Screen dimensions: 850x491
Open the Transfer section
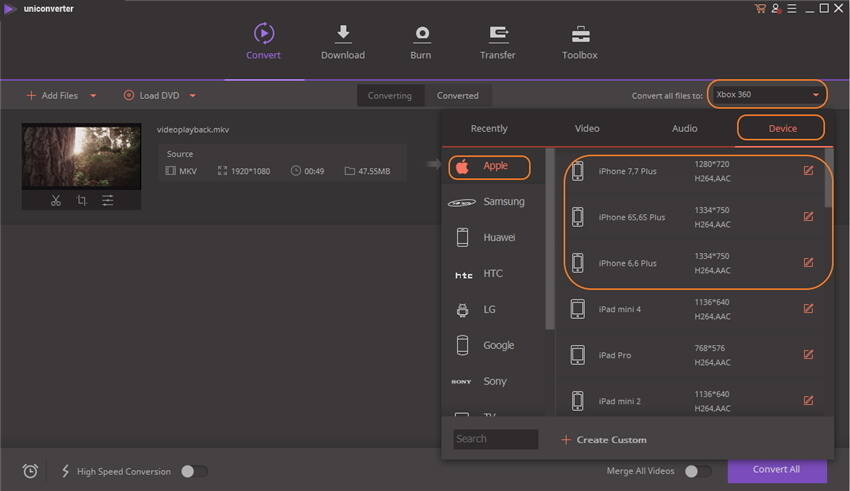coord(498,41)
